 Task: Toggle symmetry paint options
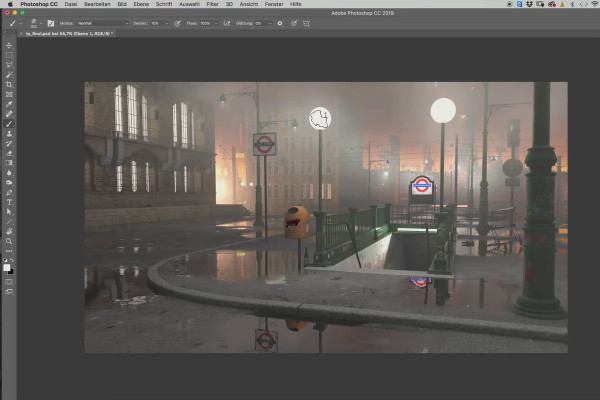[307, 23]
